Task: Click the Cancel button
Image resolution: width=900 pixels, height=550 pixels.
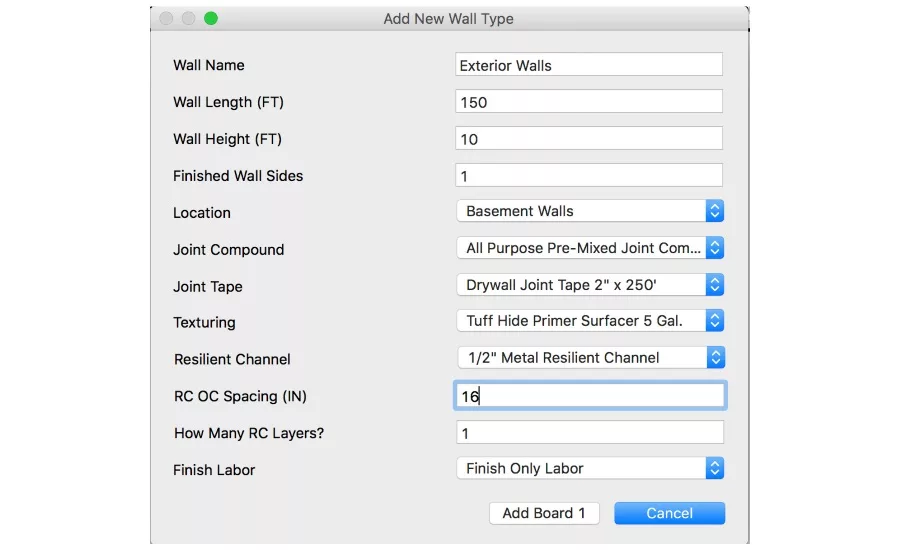Action: tap(669, 513)
